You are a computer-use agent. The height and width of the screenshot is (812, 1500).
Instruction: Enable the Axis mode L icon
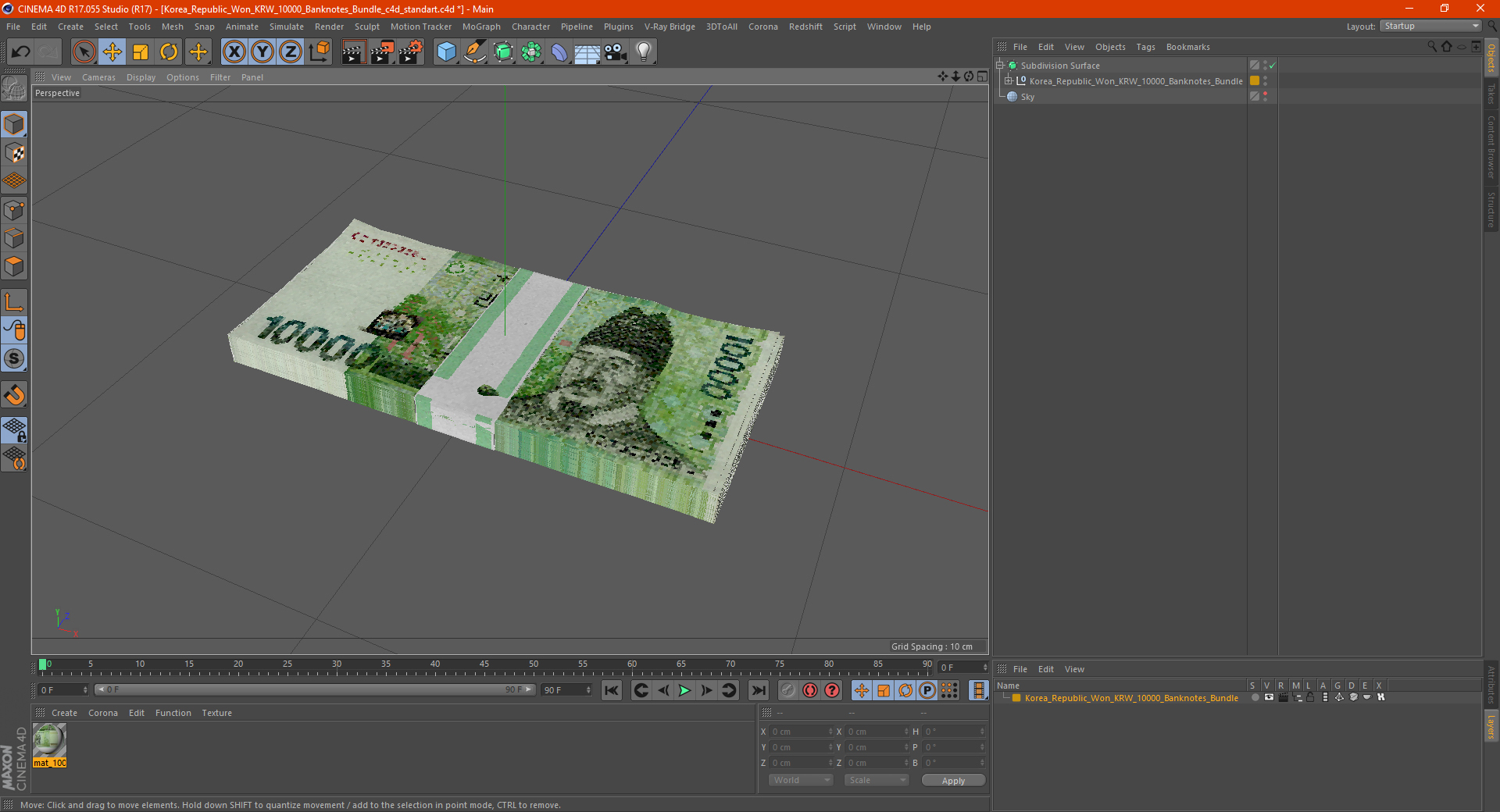(x=15, y=302)
